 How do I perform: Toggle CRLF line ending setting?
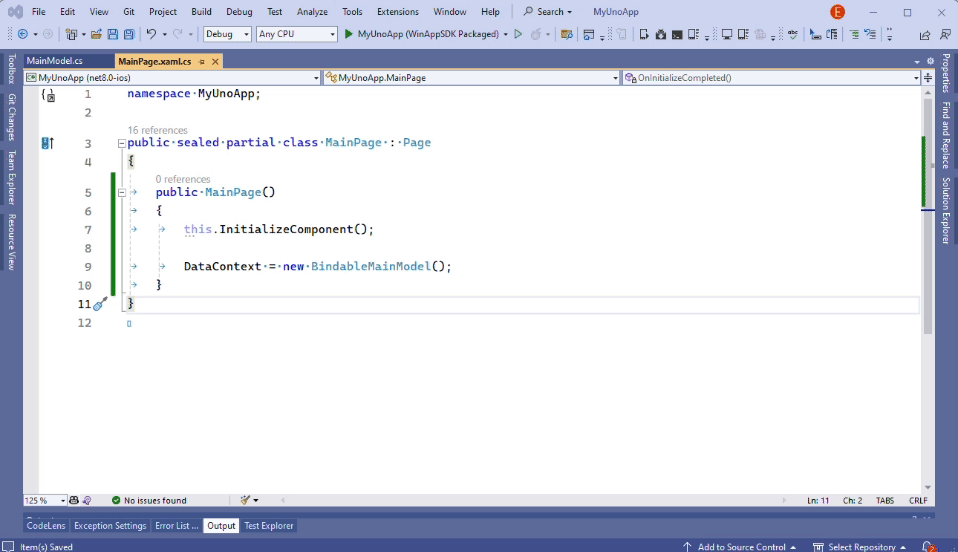tap(918, 500)
